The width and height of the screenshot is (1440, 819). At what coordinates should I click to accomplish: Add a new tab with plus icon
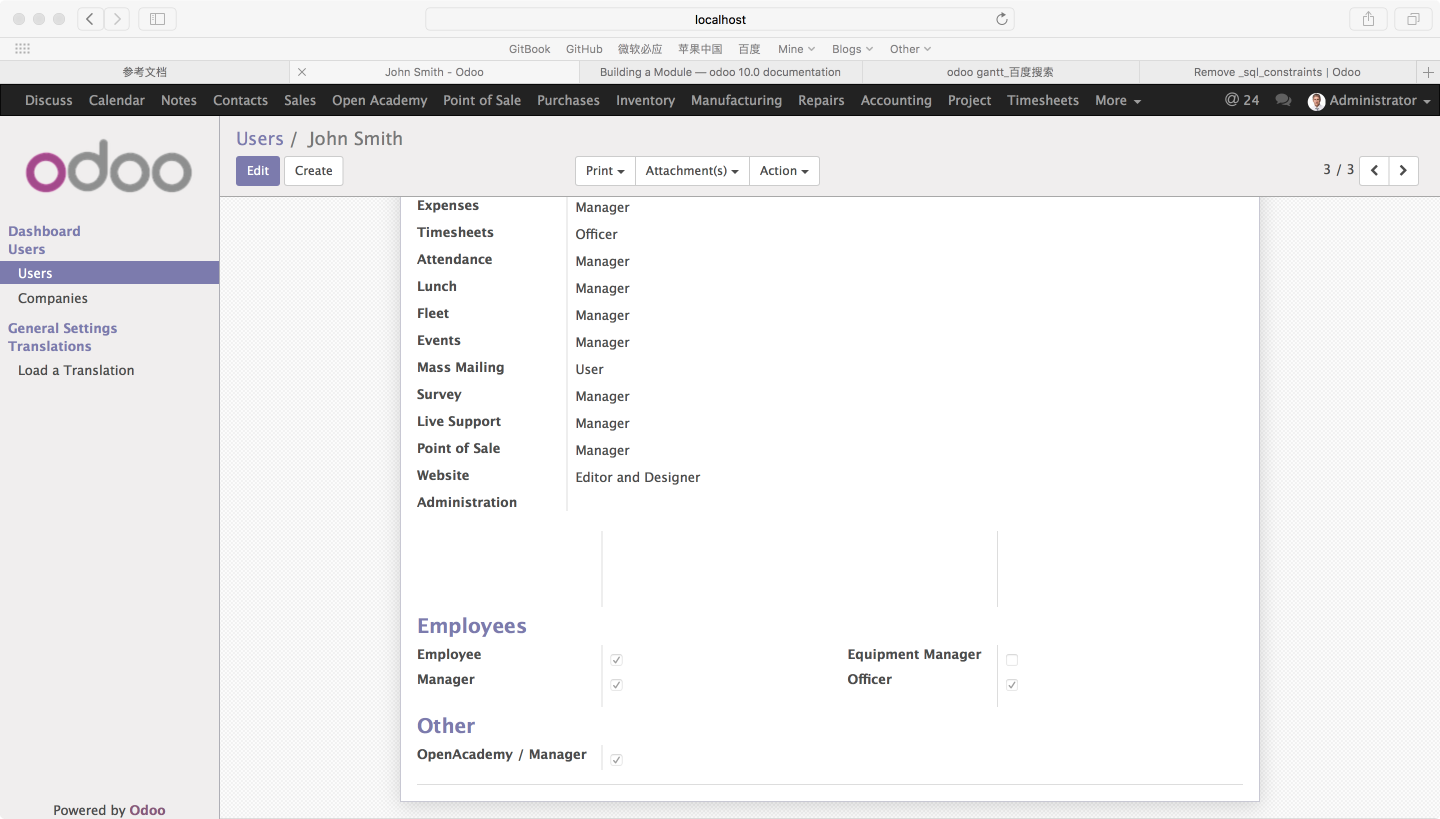1428,72
